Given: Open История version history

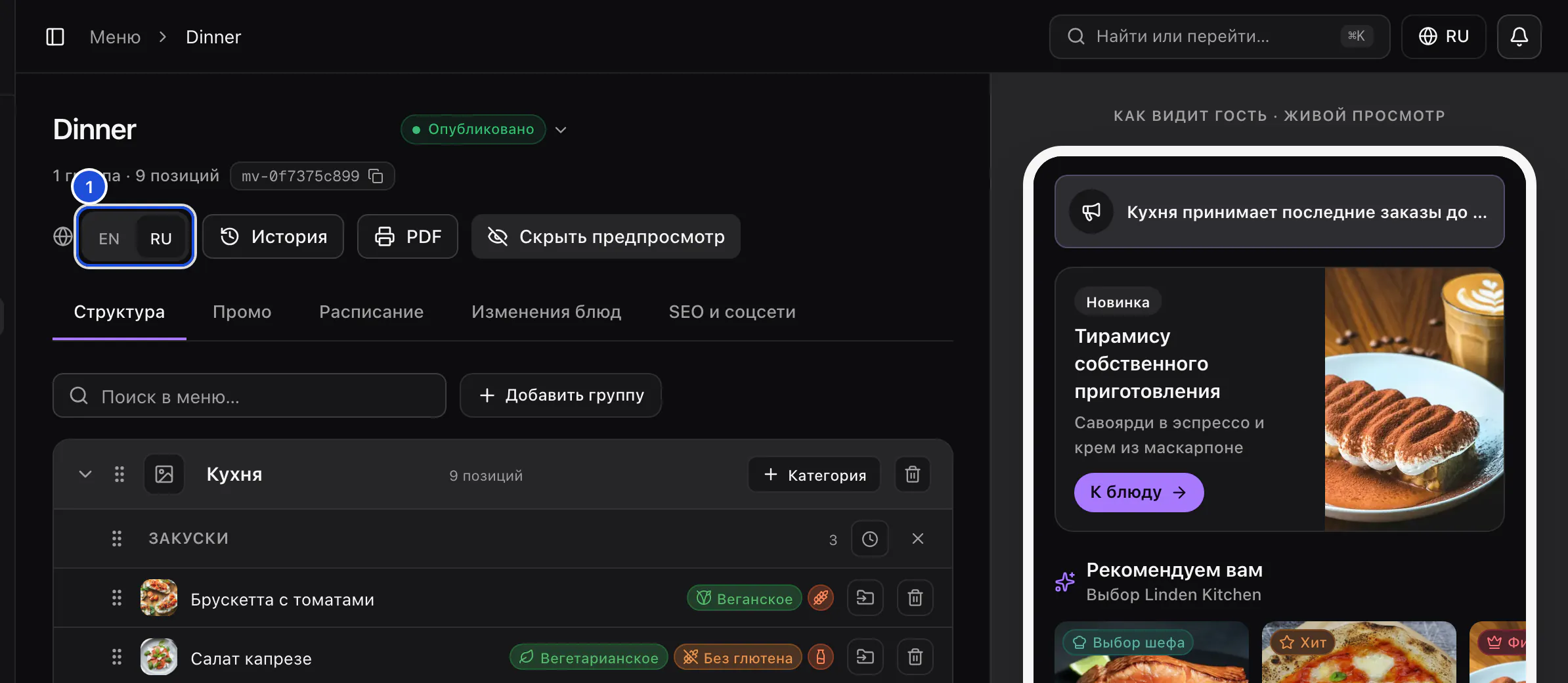Looking at the screenshot, I should click(x=273, y=236).
